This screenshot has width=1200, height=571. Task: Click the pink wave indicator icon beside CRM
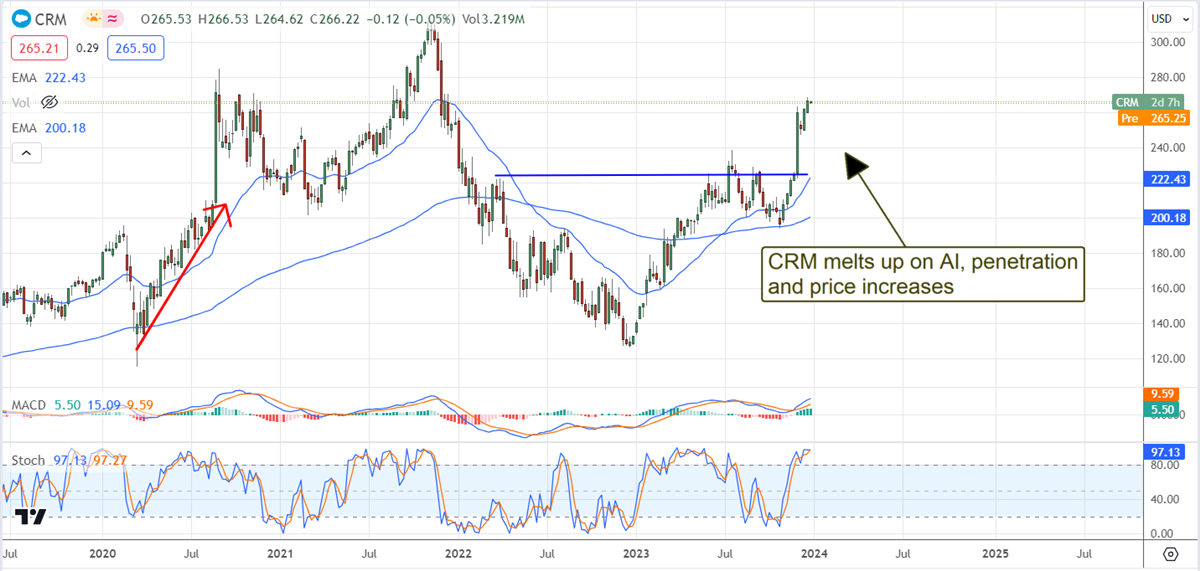[x=114, y=19]
